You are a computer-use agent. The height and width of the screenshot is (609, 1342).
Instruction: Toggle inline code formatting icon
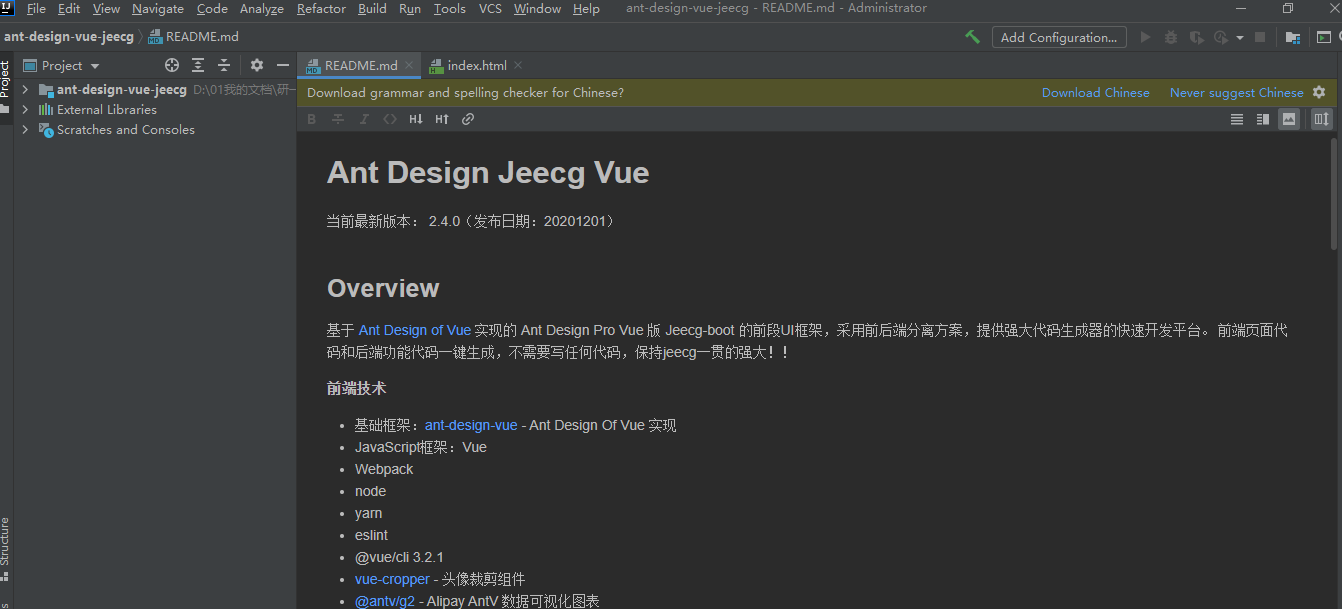coord(390,119)
